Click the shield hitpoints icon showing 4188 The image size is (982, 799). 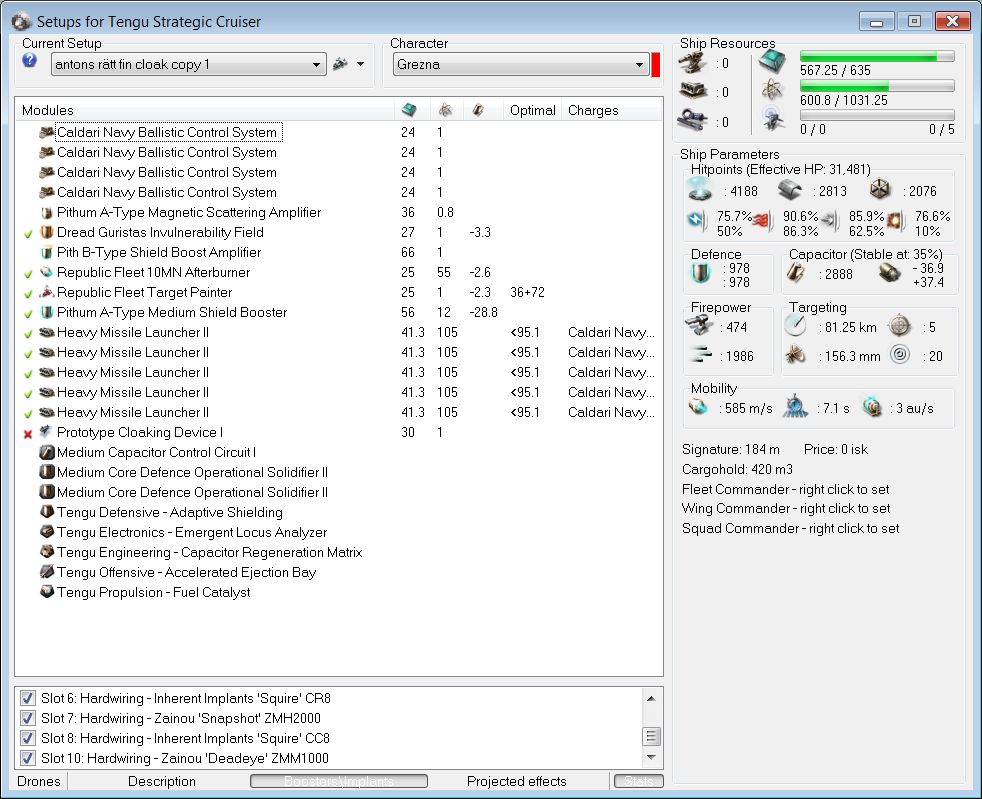coord(700,190)
